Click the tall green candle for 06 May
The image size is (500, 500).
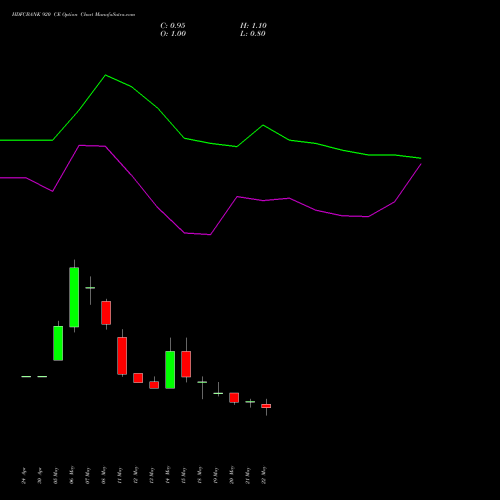[x=74, y=297]
